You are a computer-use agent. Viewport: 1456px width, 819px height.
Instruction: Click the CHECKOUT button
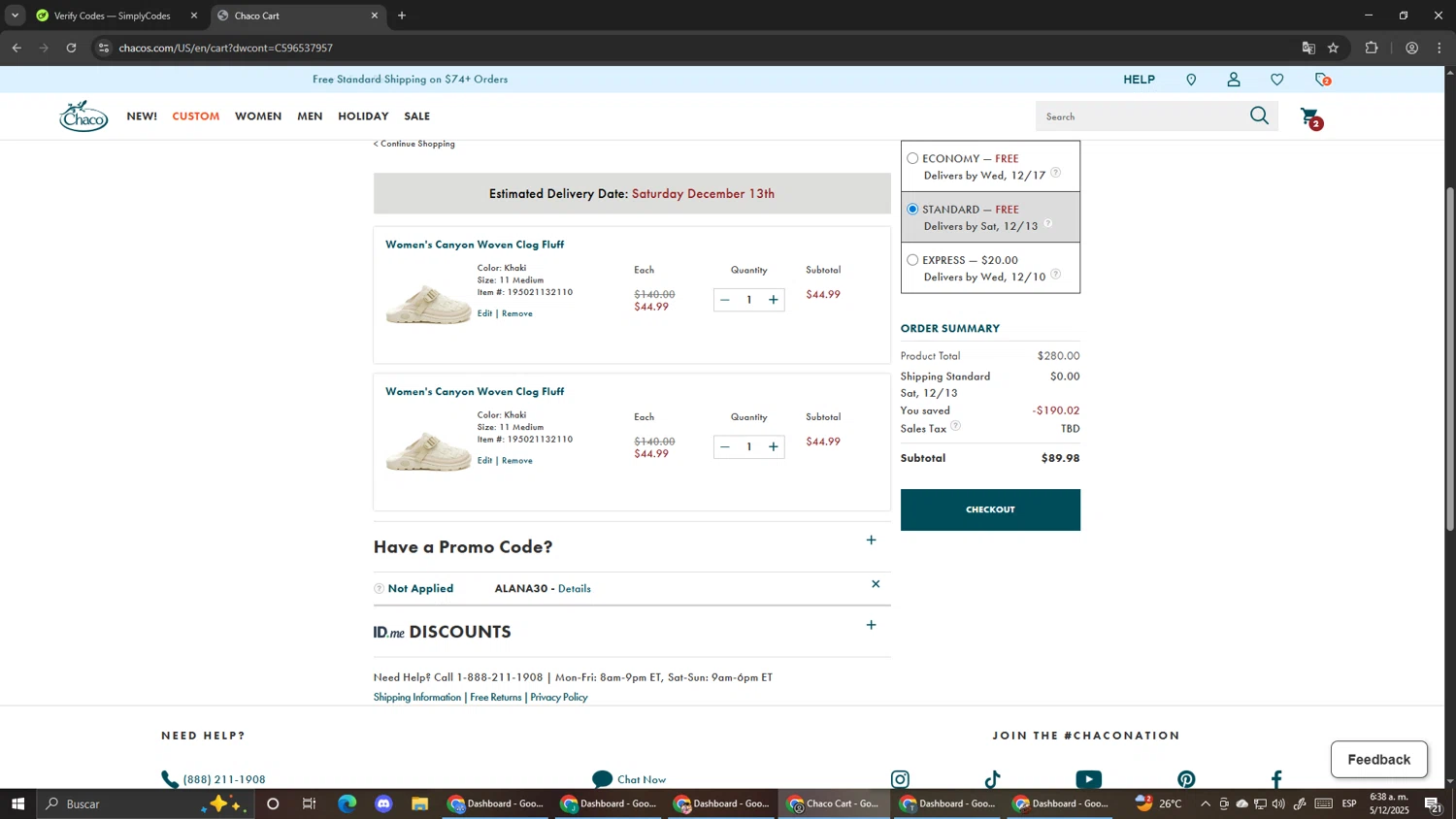(990, 509)
